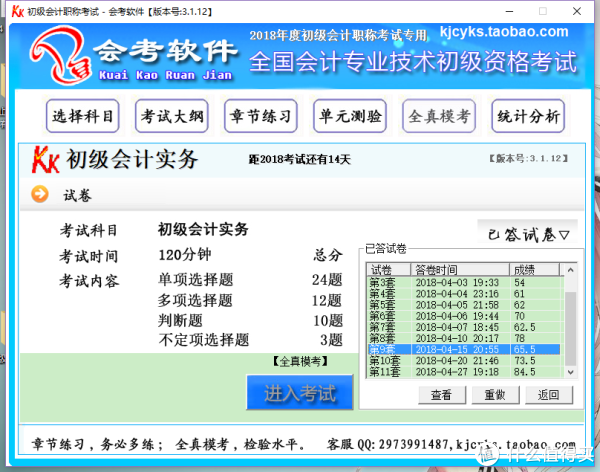Click the 会考软件 red logo in banner
The image size is (600, 472).
[60, 55]
